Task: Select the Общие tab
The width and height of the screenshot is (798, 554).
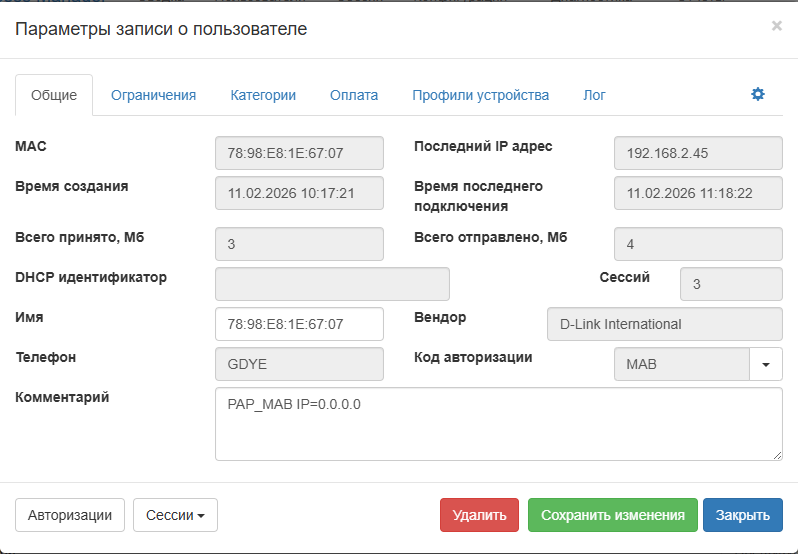Action: (54, 95)
